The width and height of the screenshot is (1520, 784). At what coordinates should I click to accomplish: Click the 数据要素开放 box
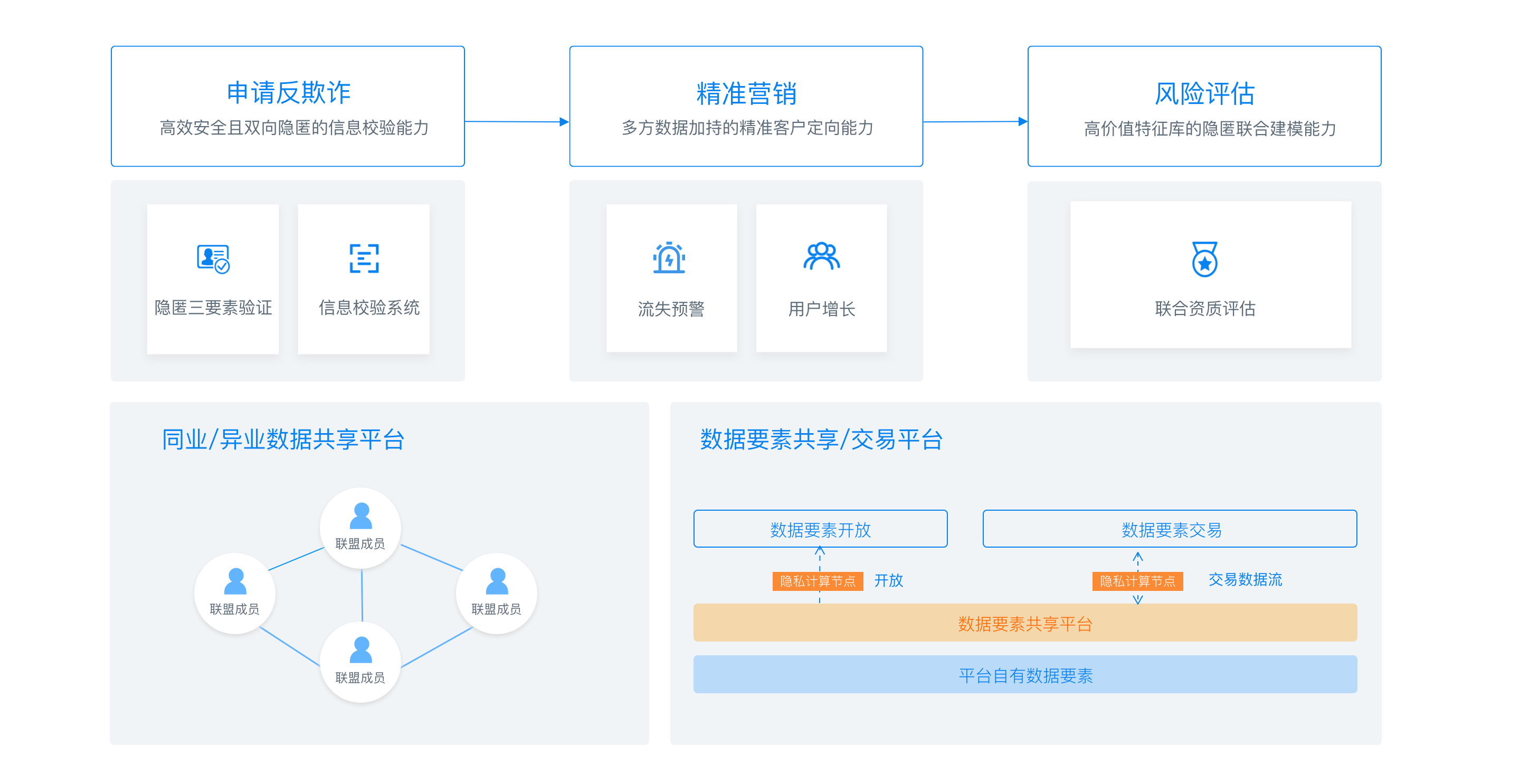click(x=820, y=529)
